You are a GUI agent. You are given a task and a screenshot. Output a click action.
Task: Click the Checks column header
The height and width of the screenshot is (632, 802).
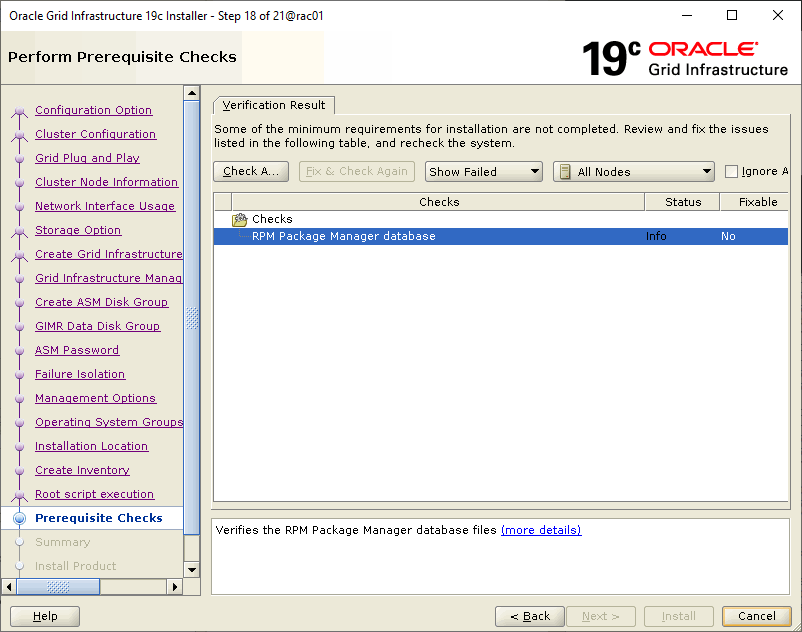click(x=438, y=202)
